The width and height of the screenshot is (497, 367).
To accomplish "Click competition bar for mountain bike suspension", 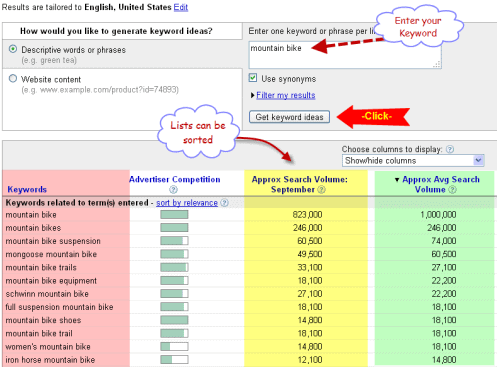I will [174, 241].
